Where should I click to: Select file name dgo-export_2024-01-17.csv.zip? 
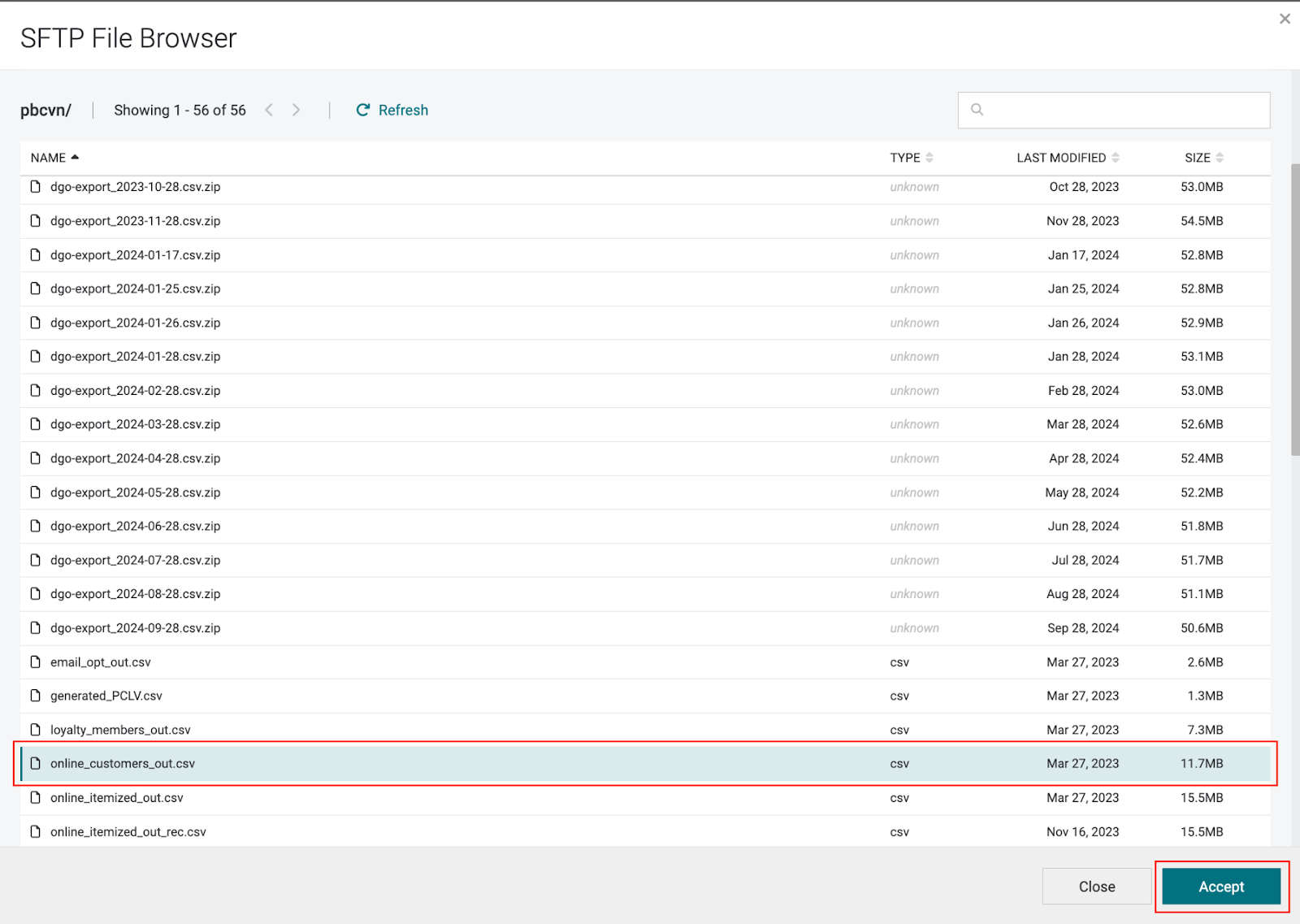[x=136, y=255]
